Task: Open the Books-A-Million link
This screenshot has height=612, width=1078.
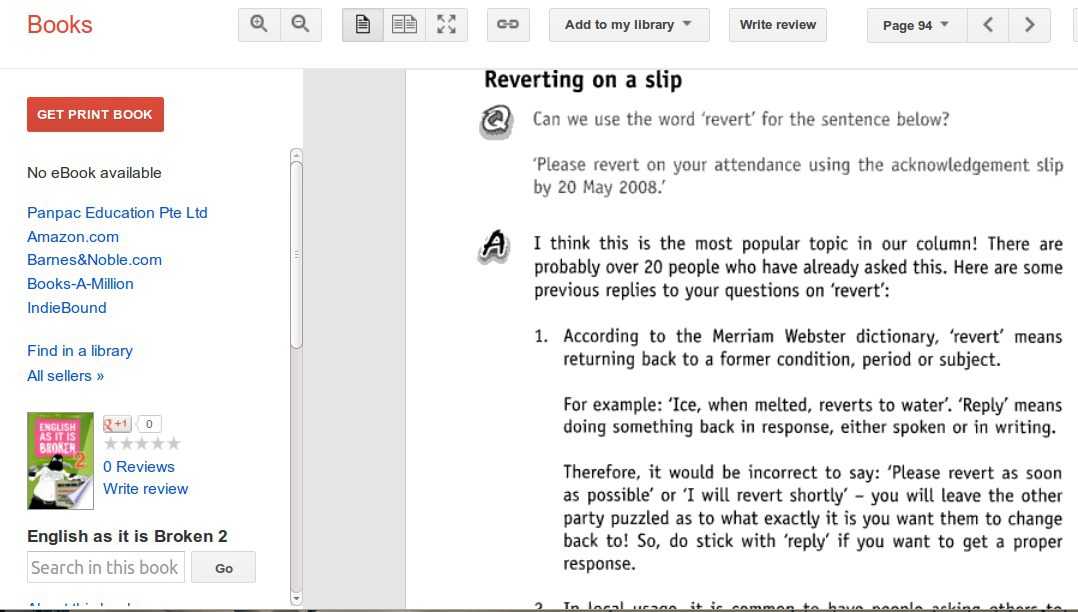Action: (80, 283)
